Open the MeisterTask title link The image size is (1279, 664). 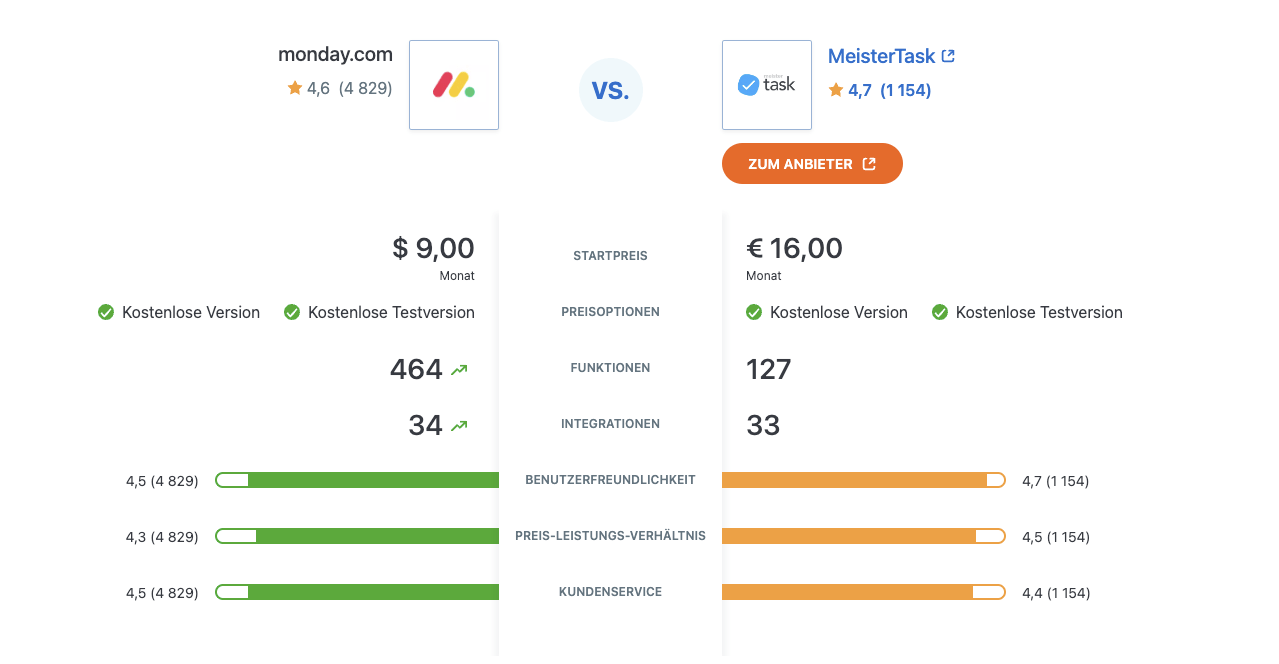coord(882,56)
